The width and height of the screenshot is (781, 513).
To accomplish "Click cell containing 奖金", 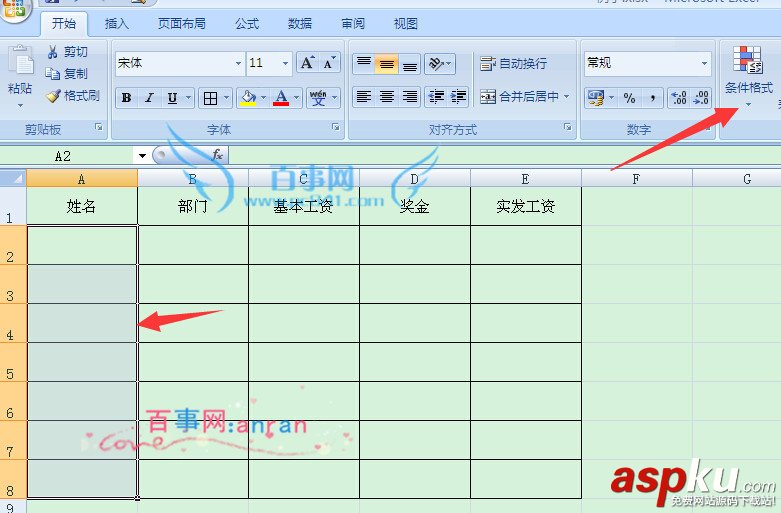I will coord(414,206).
